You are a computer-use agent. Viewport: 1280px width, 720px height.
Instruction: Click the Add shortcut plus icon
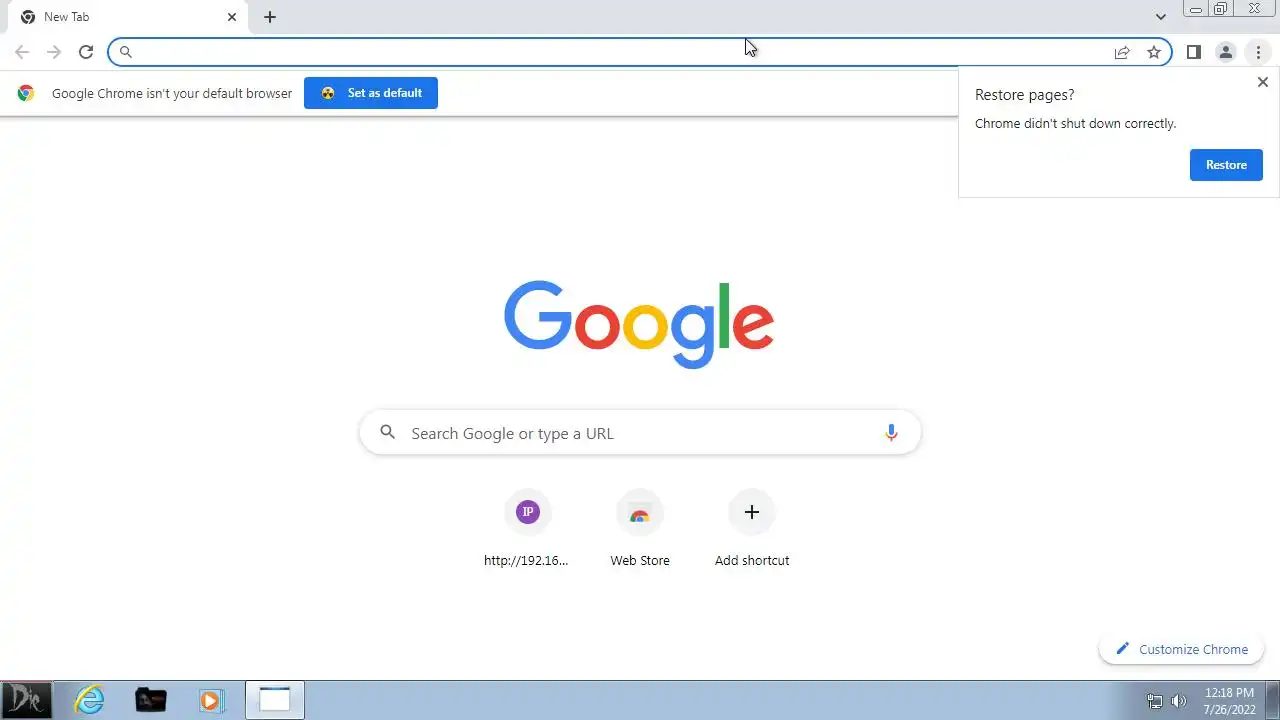coord(752,512)
